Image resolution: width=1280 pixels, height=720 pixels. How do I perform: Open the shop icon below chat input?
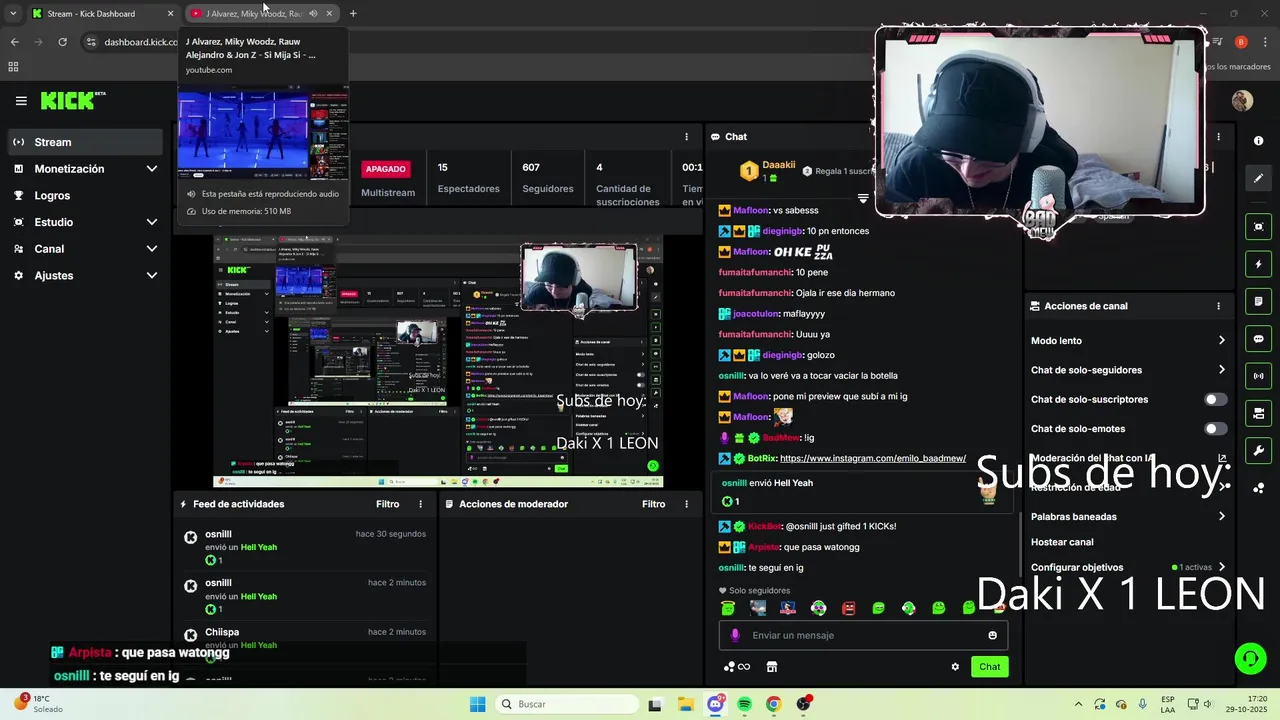coord(772,667)
